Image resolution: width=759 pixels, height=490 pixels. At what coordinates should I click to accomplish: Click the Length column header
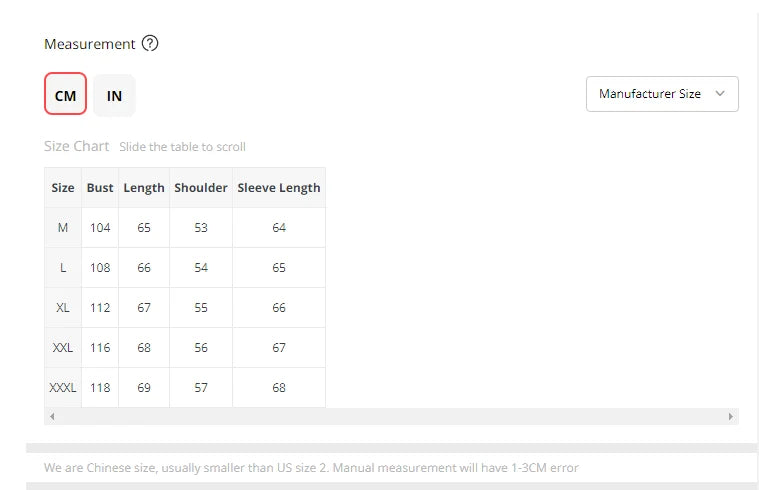pyautogui.click(x=144, y=188)
